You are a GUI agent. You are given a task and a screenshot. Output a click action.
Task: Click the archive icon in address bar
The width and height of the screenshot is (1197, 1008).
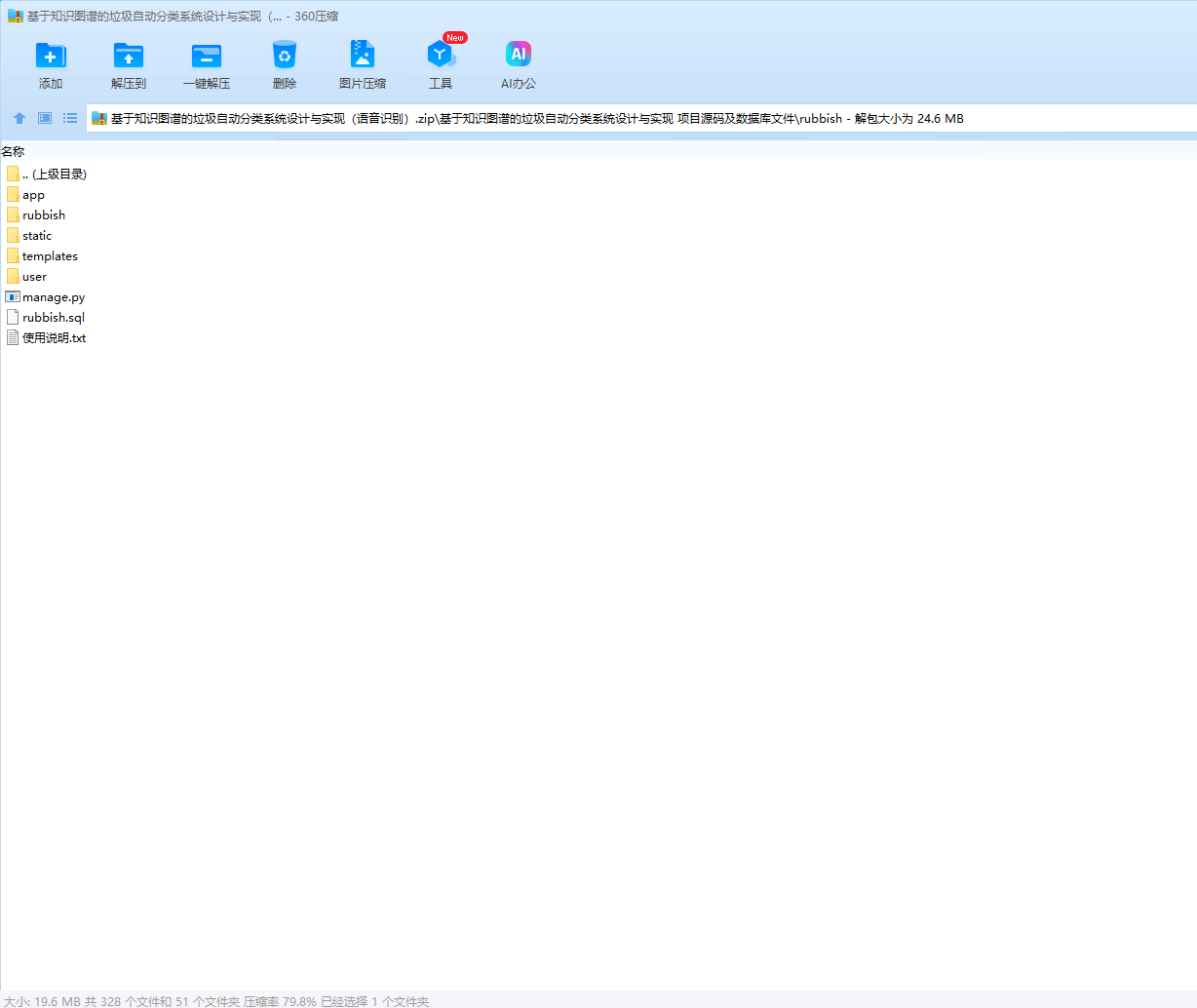tap(98, 119)
